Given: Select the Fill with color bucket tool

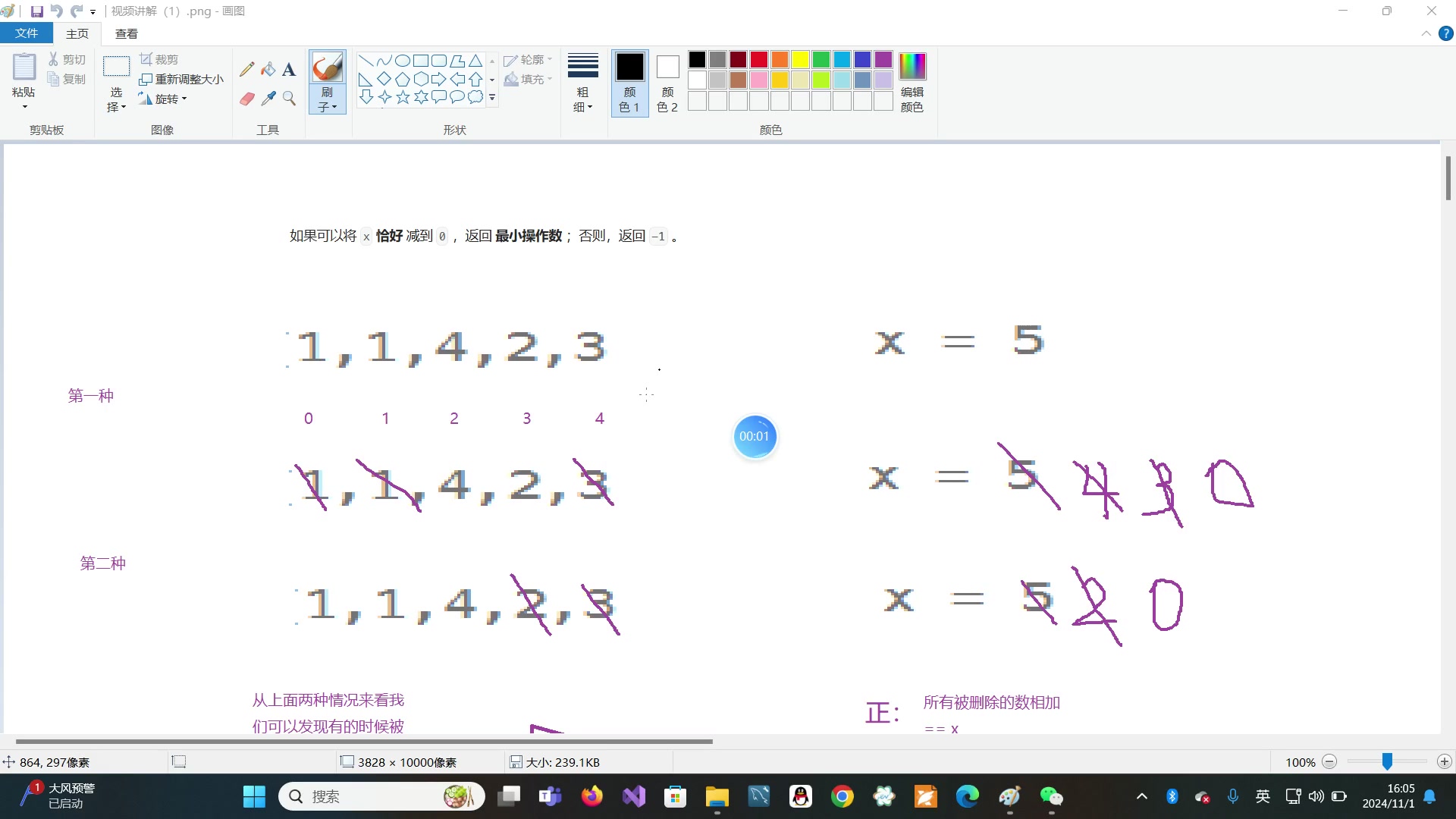Looking at the screenshot, I should 268,70.
